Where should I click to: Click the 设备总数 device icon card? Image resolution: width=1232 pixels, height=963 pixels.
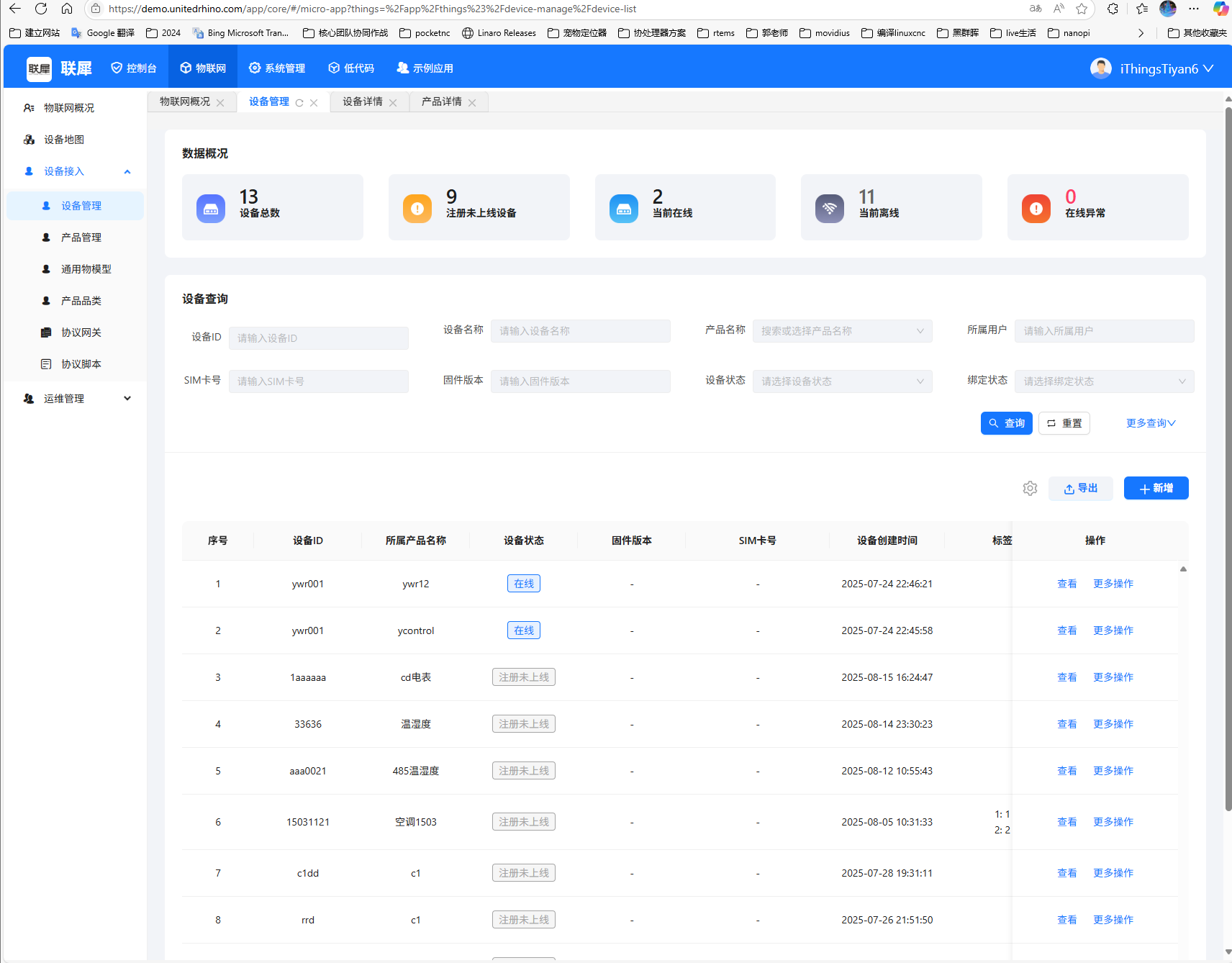[211, 209]
